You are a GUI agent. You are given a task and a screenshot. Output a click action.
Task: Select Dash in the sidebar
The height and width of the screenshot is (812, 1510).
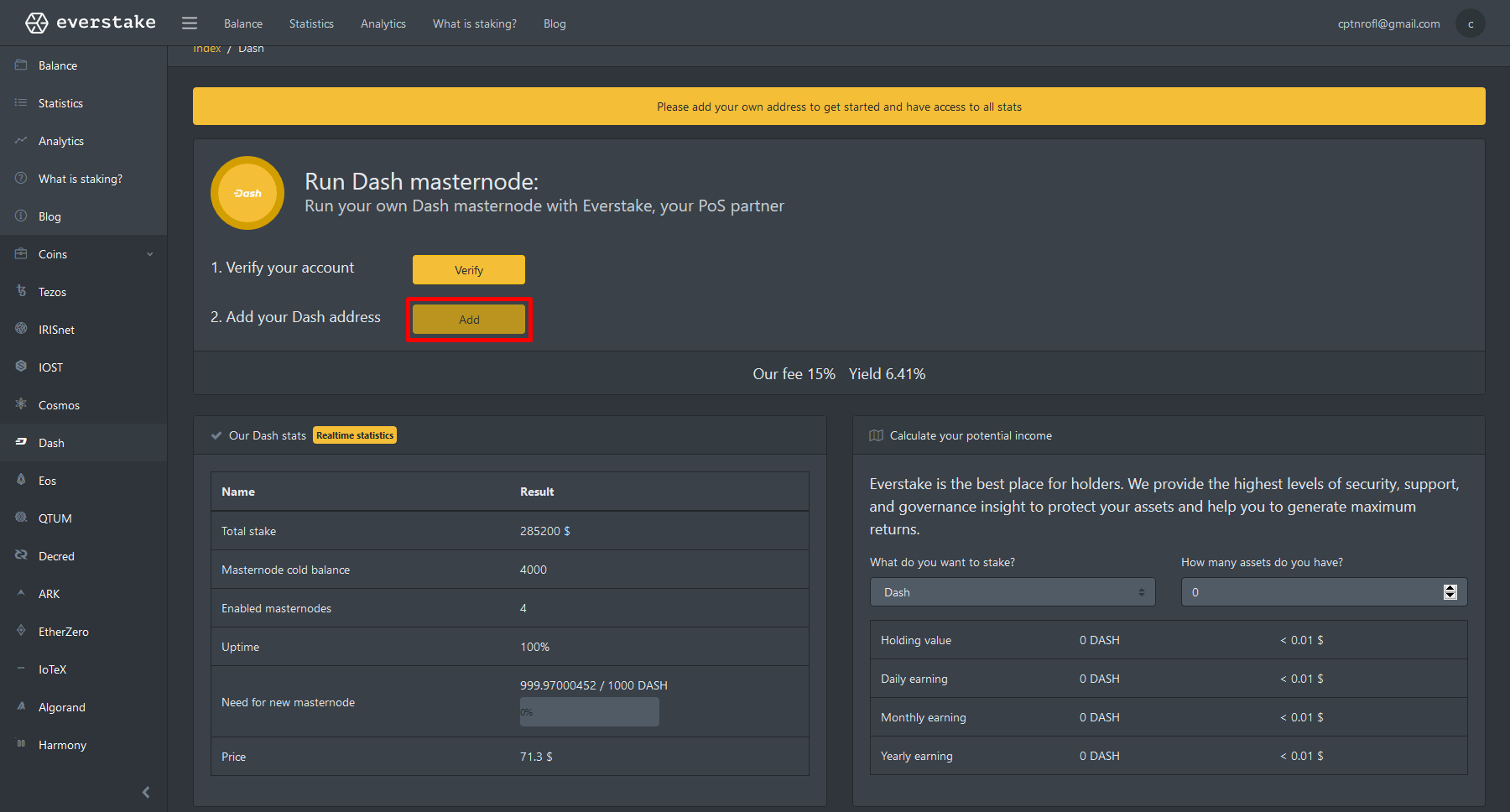(x=83, y=443)
